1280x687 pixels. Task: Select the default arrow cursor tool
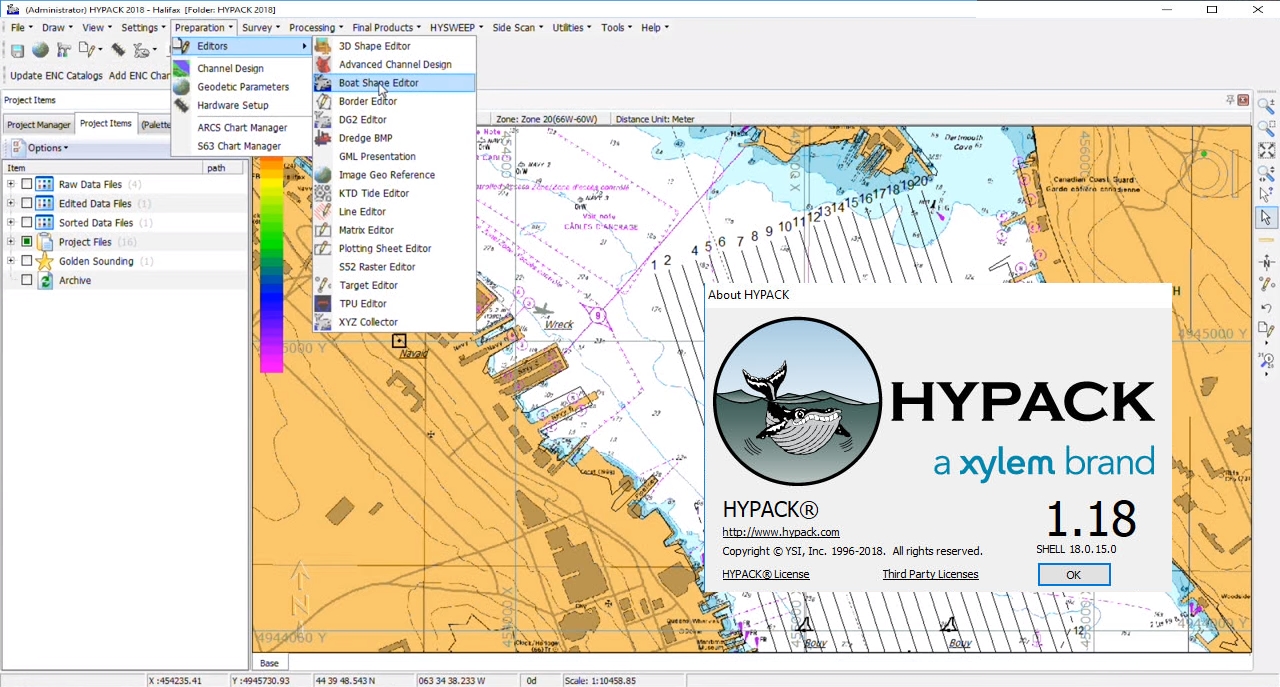(1266, 217)
